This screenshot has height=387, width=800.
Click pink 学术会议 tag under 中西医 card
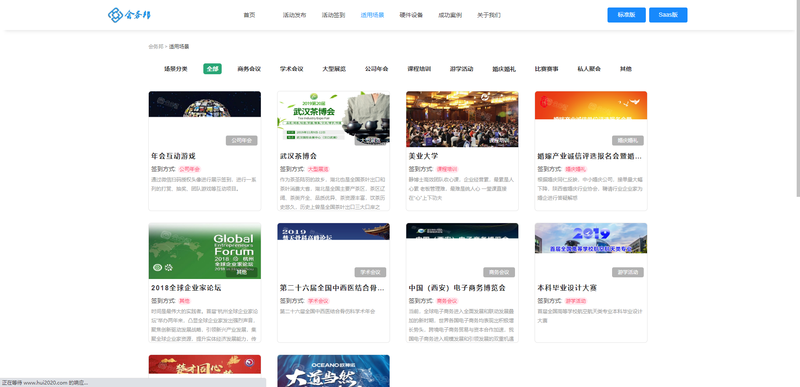(318, 301)
